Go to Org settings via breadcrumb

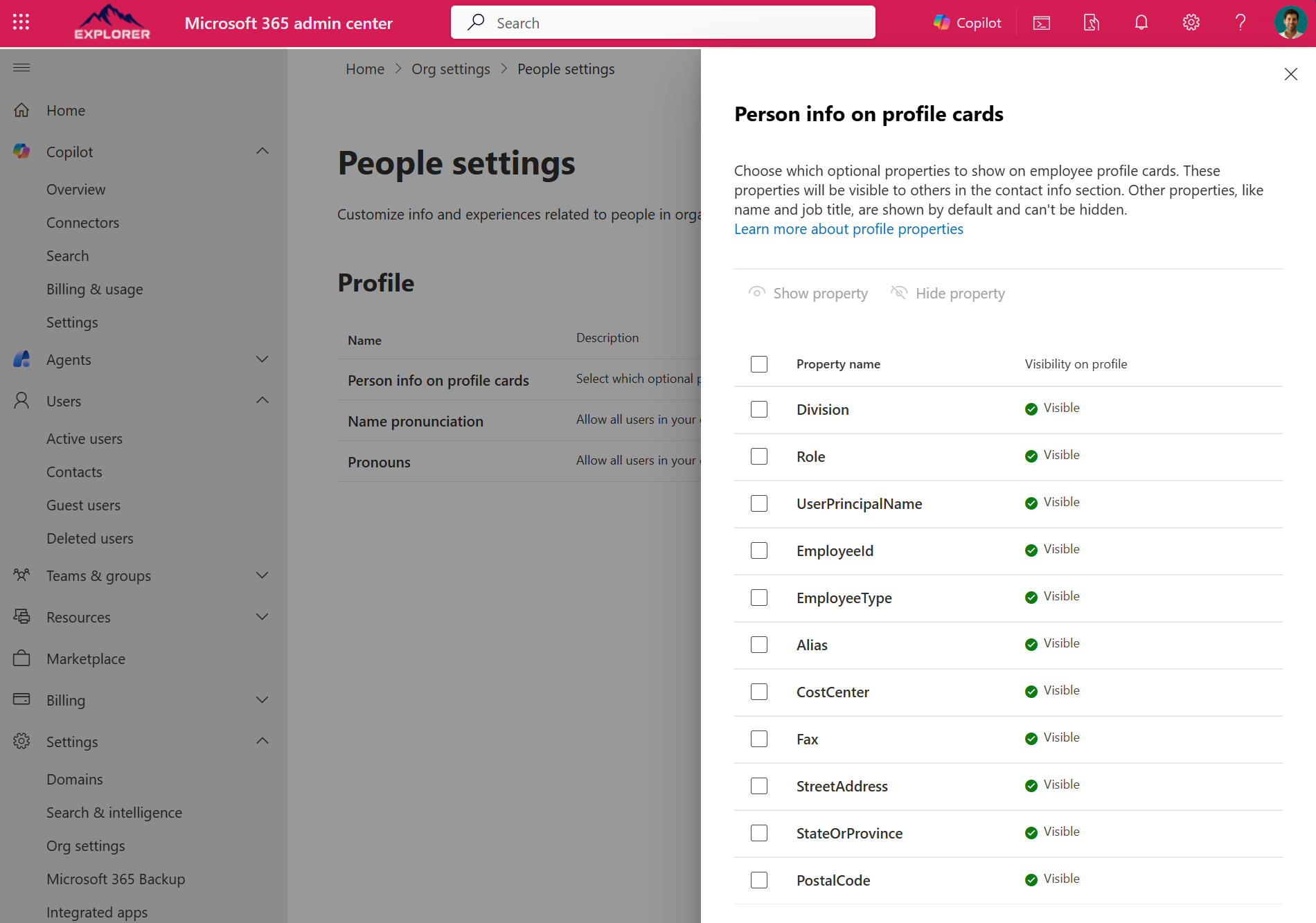(451, 69)
